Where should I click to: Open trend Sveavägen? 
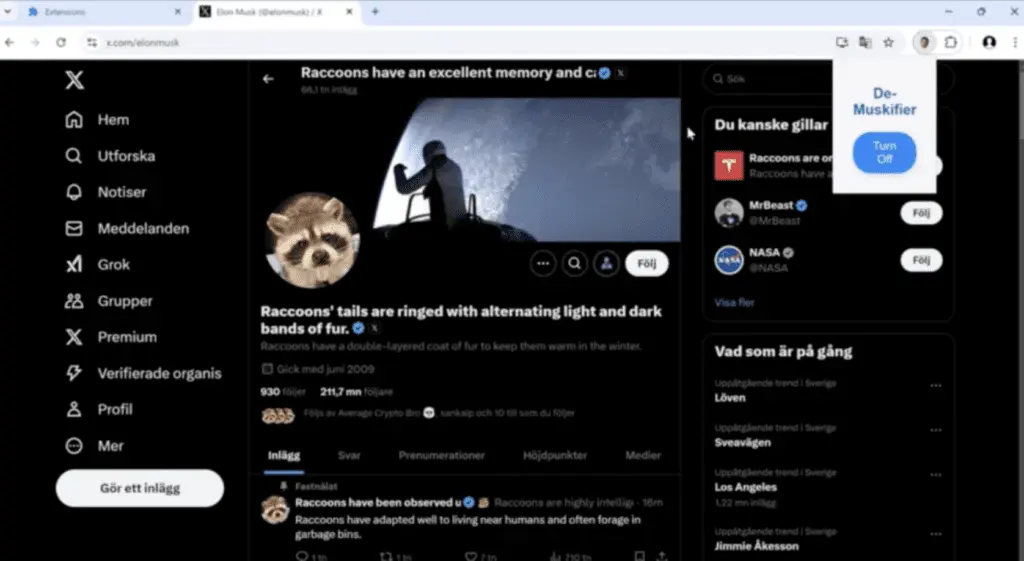[743, 442]
